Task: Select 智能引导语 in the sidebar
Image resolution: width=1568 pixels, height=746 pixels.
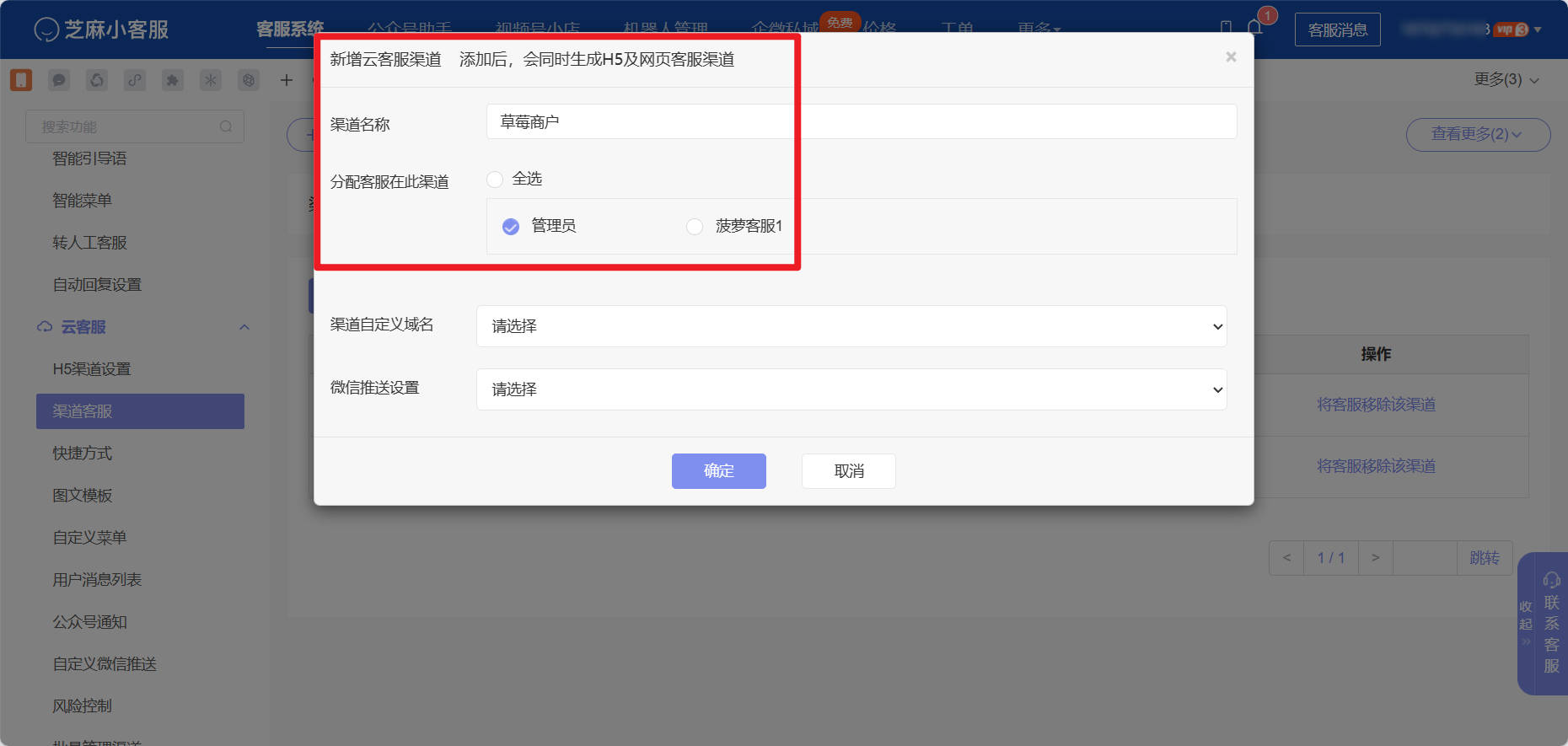Action: [89, 158]
